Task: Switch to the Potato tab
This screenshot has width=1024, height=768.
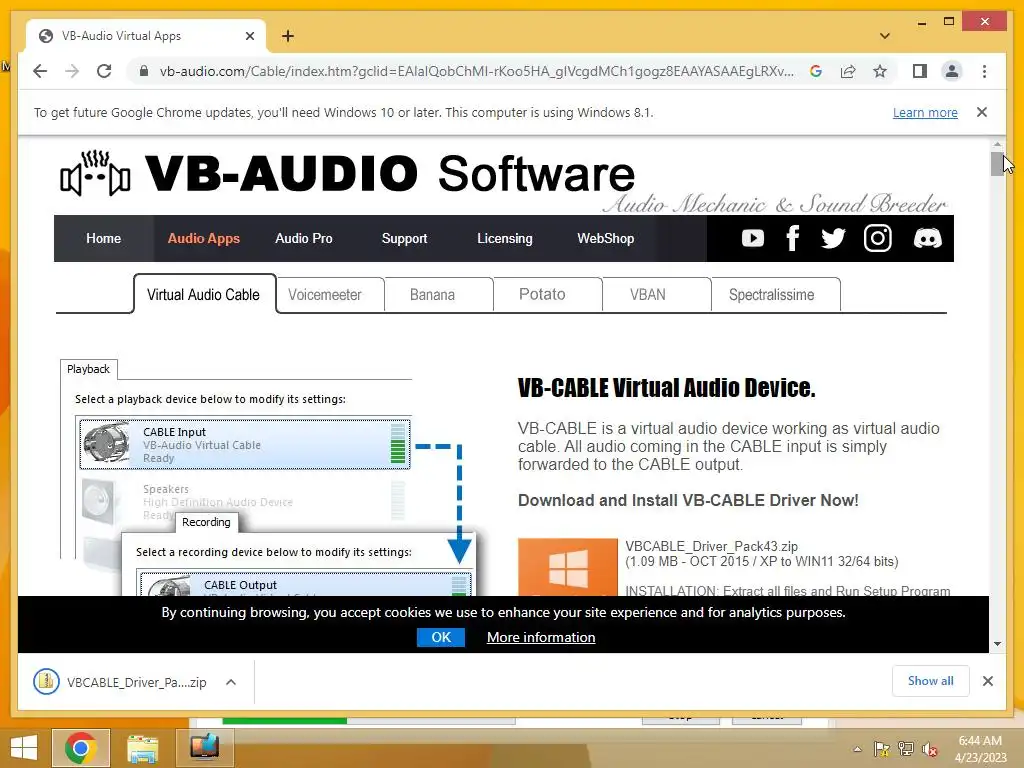Action: pyautogui.click(x=547, y=295)
